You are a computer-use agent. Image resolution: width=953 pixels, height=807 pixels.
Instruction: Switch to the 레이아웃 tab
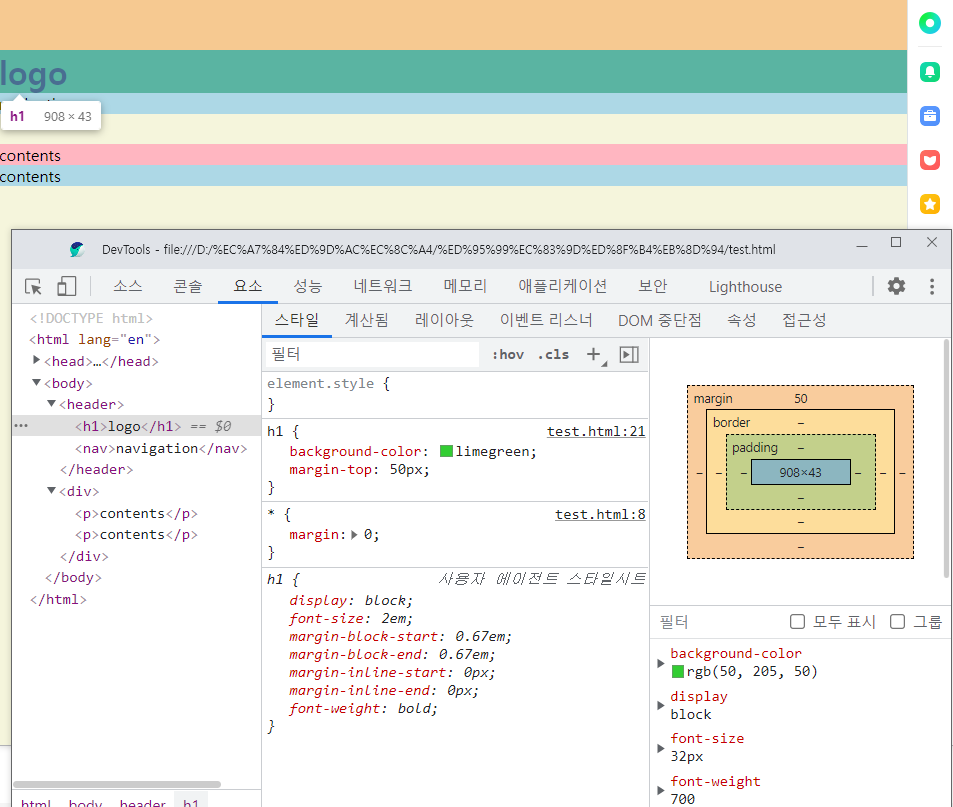click(x=444, y=320)
